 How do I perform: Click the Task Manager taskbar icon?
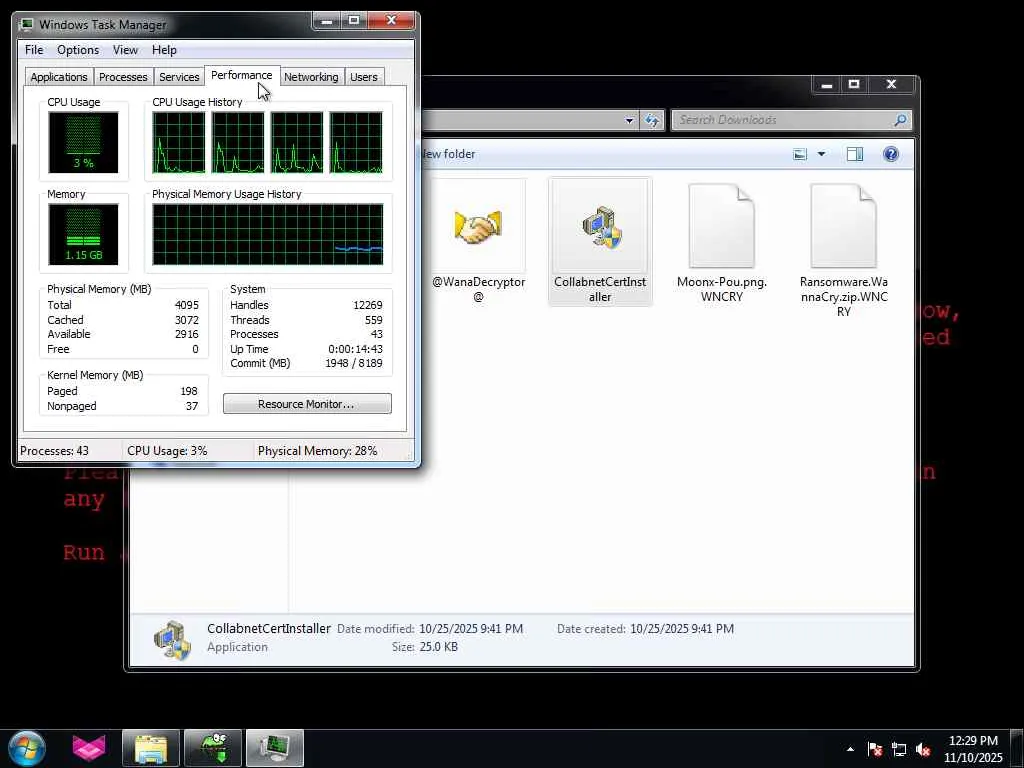[x=275, y=748]
